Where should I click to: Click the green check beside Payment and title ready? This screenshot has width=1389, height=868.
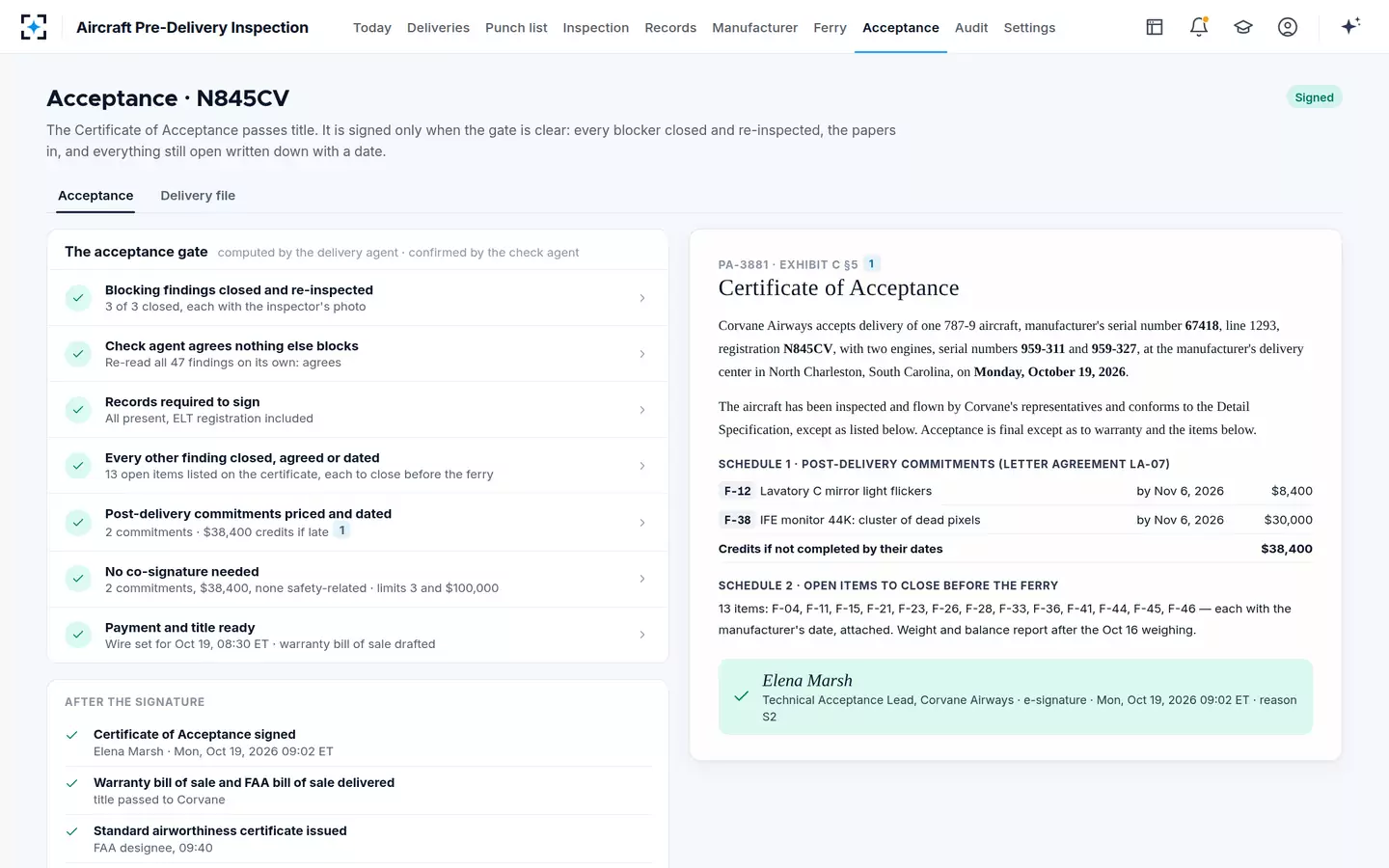tap(78, 635)
